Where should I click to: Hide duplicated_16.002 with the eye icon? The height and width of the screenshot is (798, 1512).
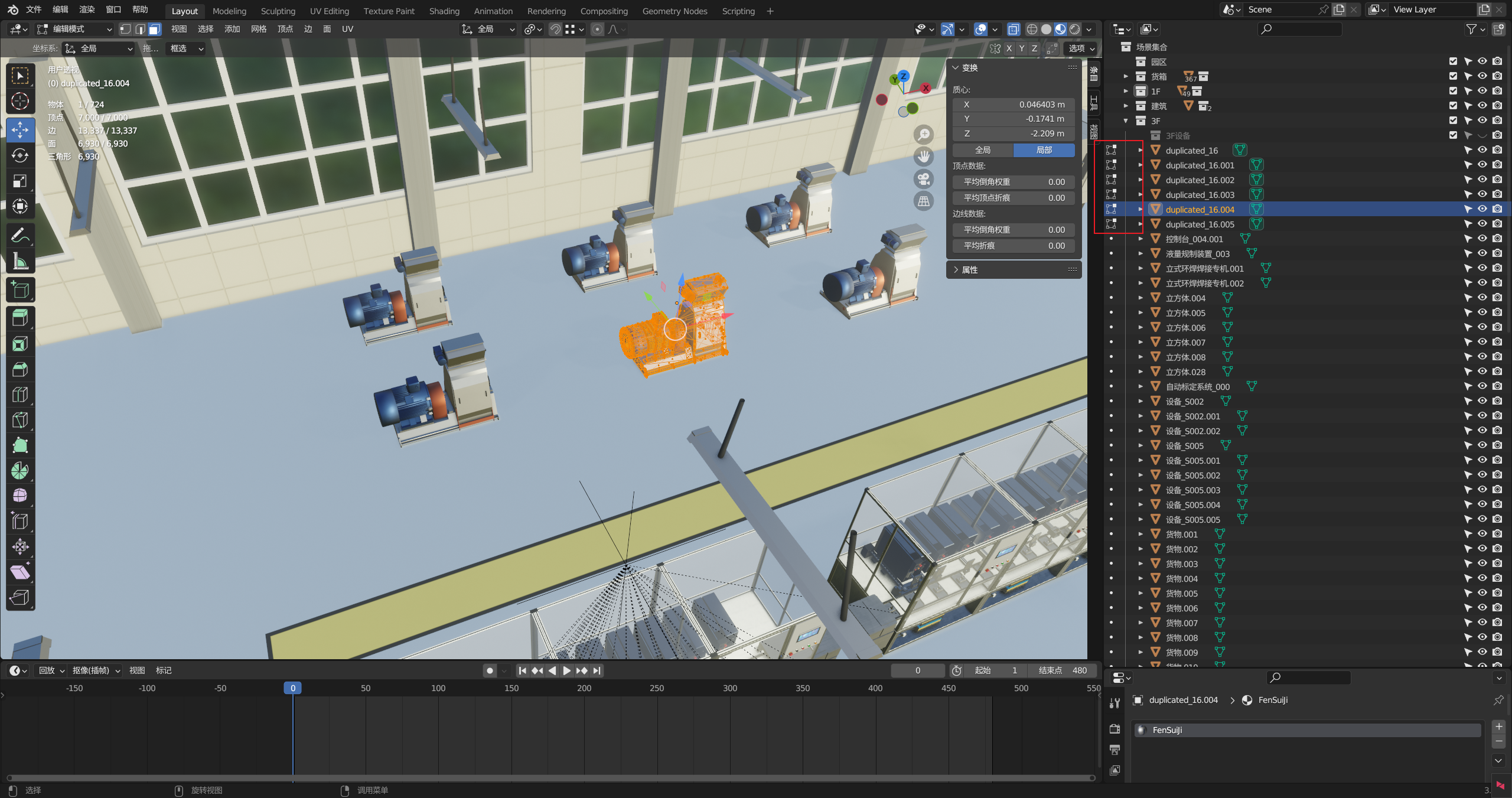point(1482,180)
